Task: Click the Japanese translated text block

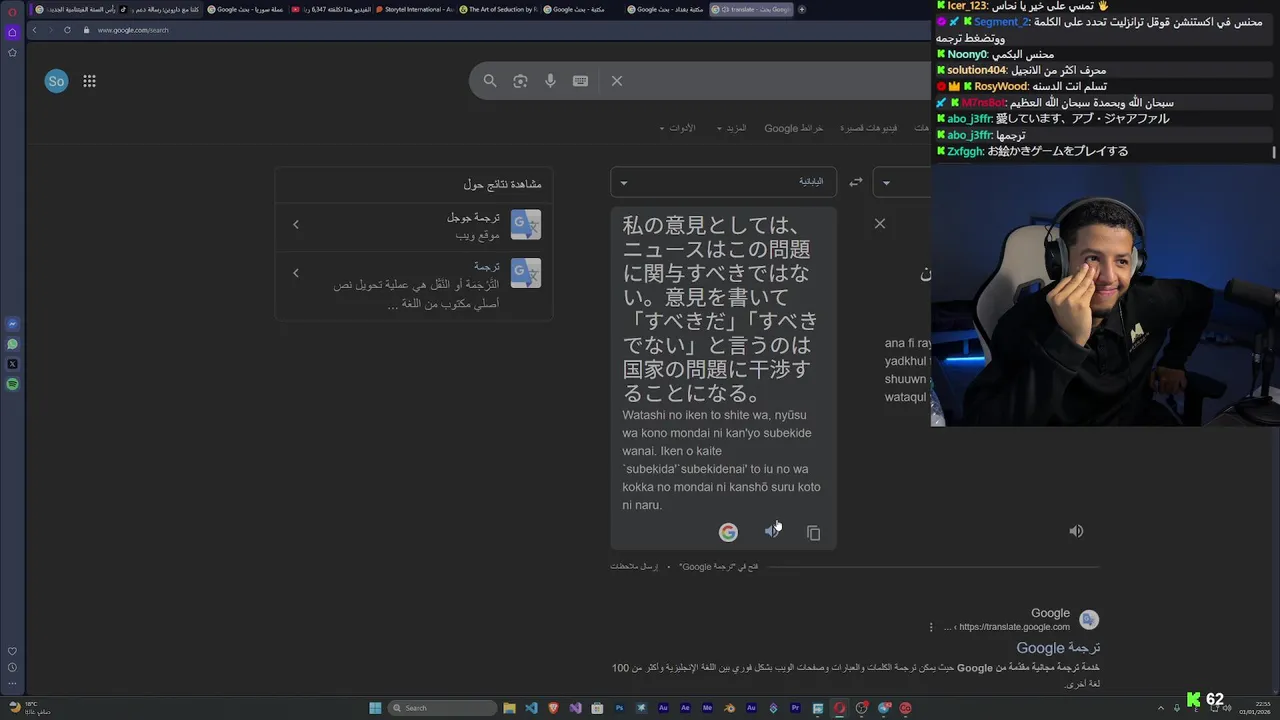Action: (x=721, y=309)
